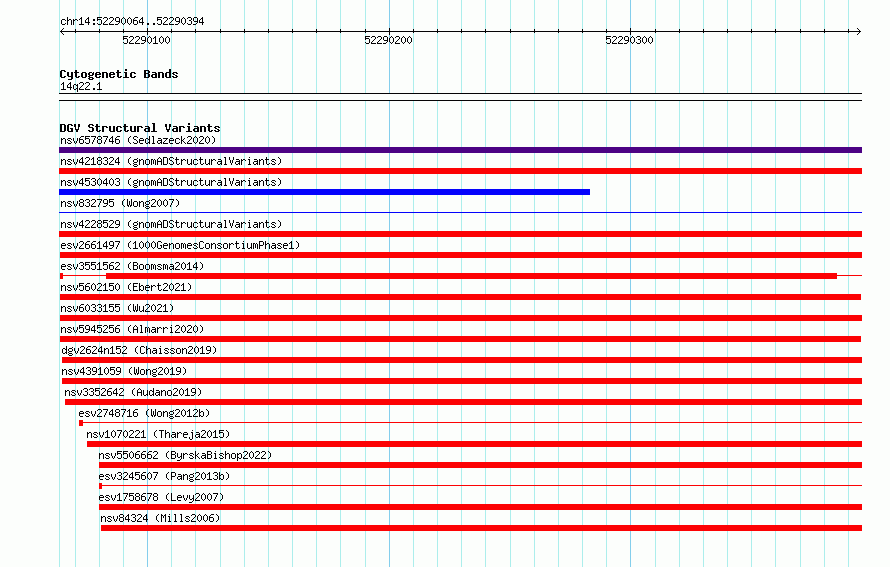Click the red nsv4218324 variant bar

pyautogui.click(x=460, y=171)
